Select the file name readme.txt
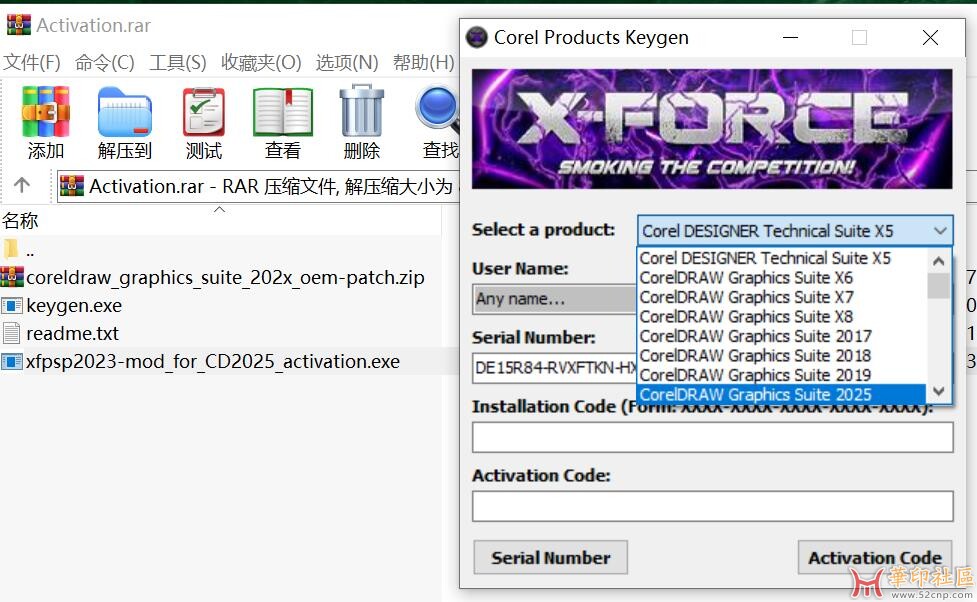 pyautogui.click(x=72, y=333)
